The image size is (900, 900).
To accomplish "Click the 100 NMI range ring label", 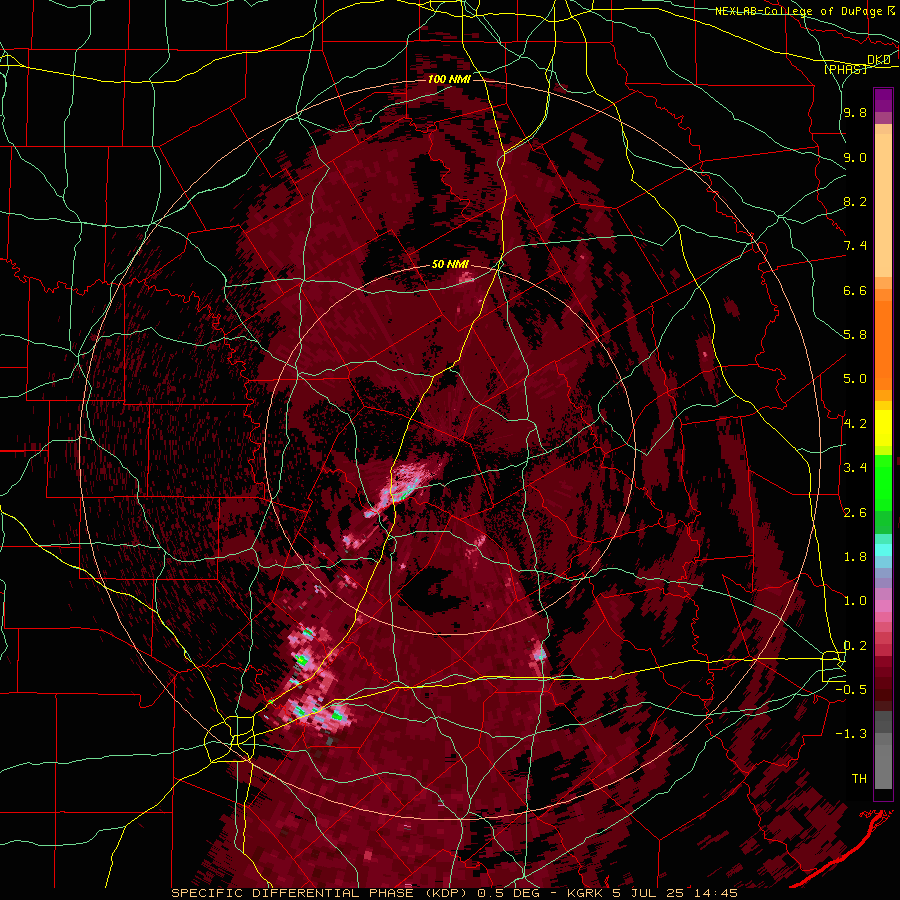I will tap(449, 79).
